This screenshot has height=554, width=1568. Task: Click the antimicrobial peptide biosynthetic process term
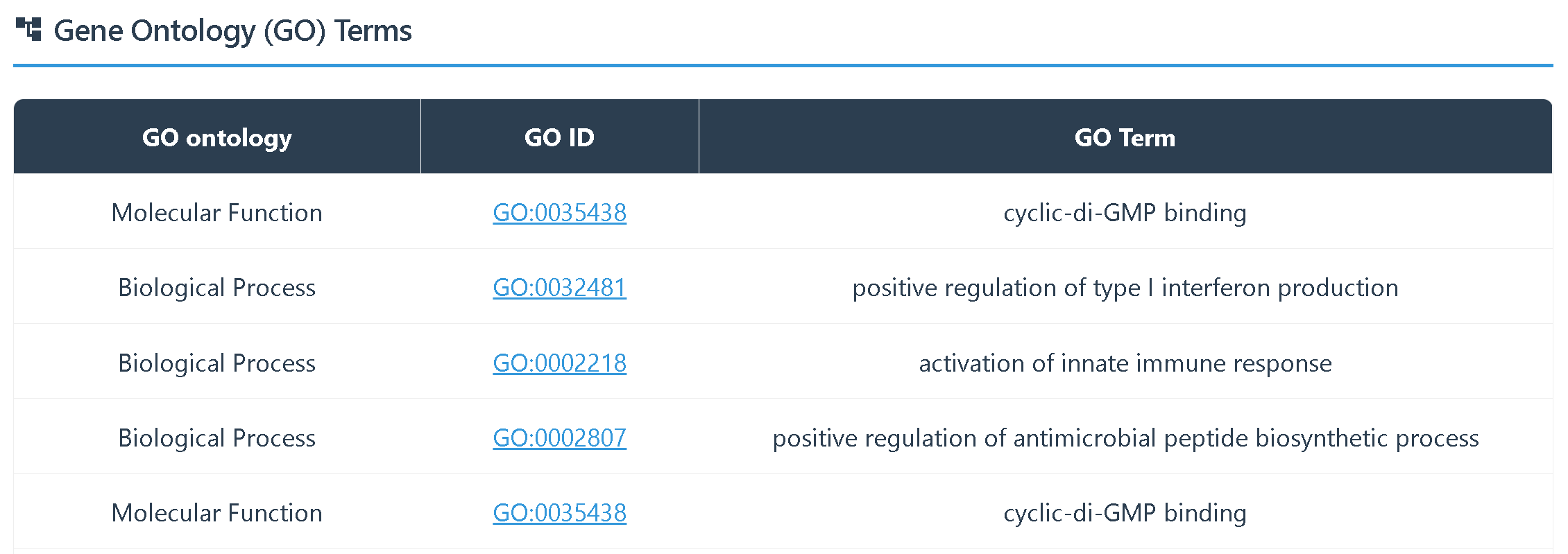(x=1125, y=438)
